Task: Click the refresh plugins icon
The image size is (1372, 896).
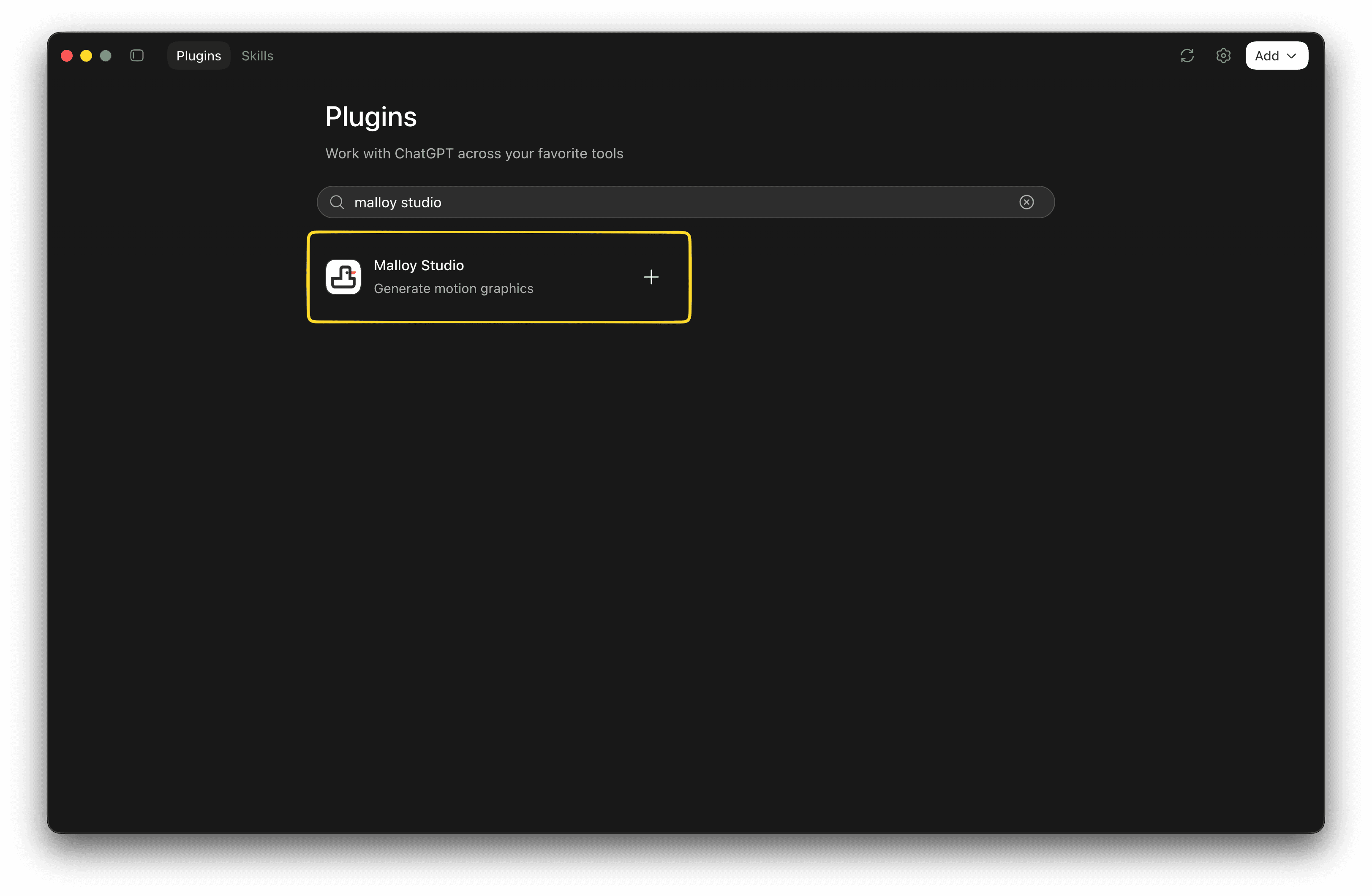Action: 1187,56
